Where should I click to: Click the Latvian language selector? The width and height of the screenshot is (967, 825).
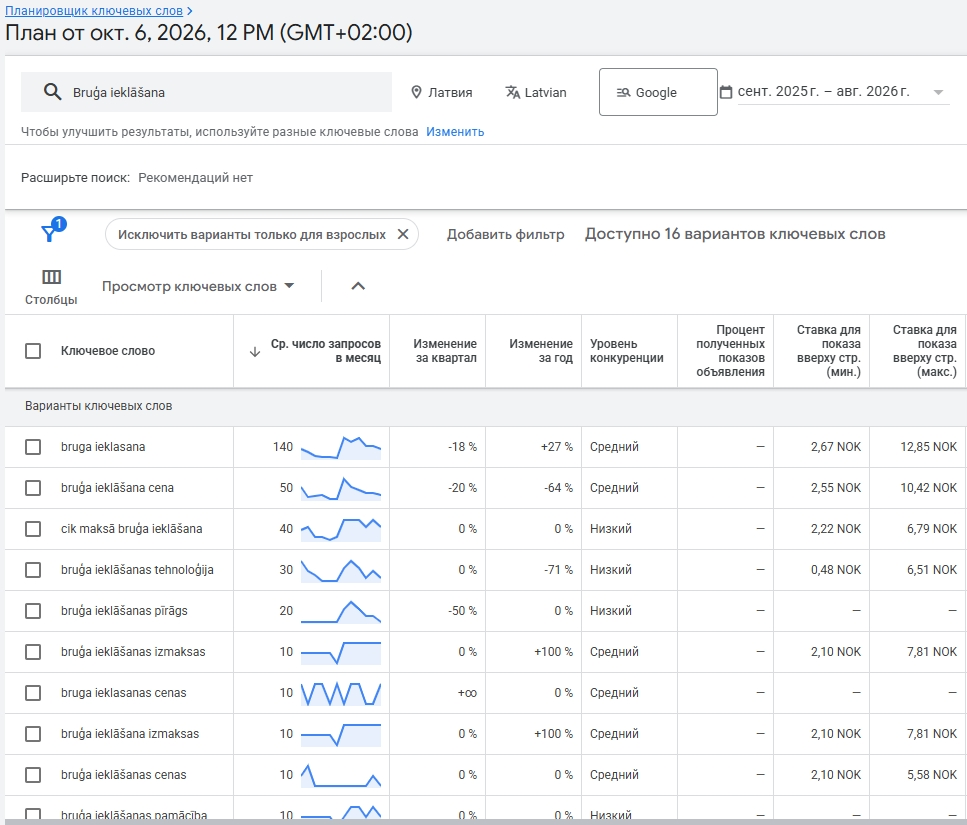pyautogui.click(x=536, y=92)
